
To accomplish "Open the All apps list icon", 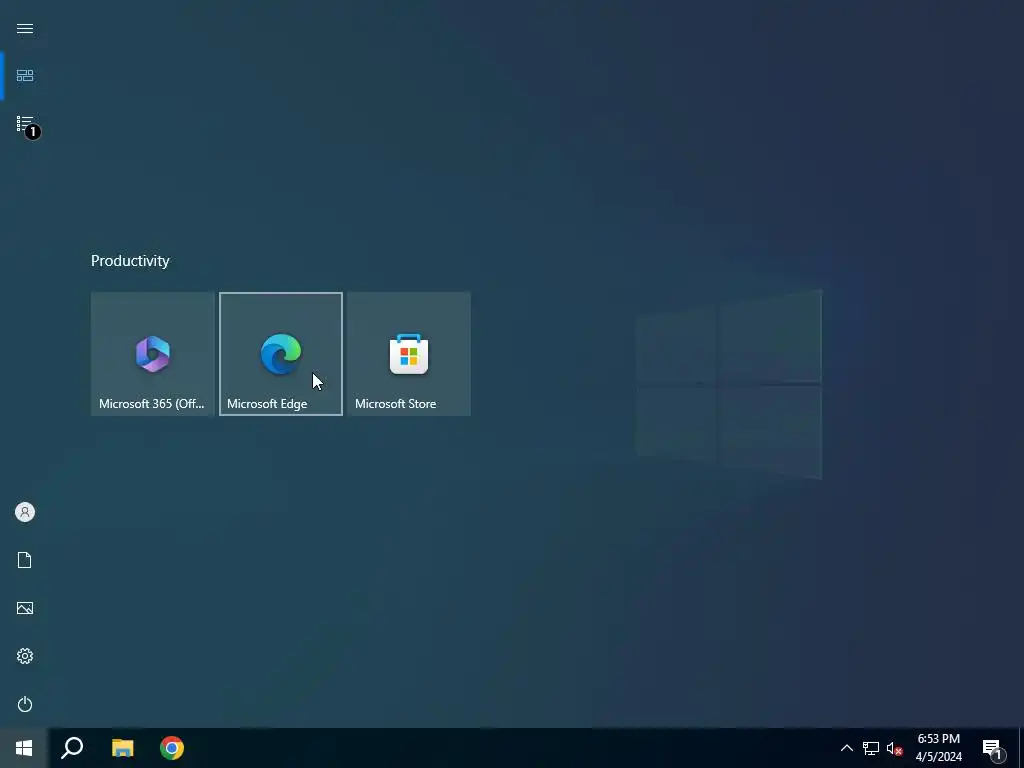I will [25, 123].
